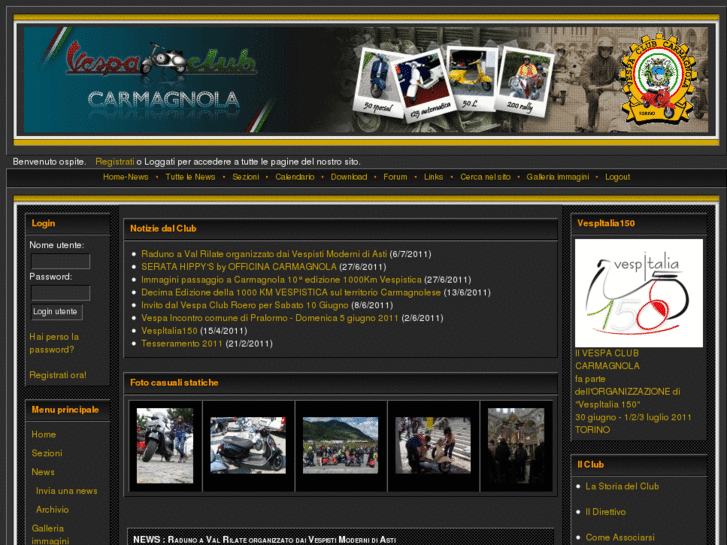
Task: Click the 'Foto casuali statiche' panel header
Action: [341, 383]
